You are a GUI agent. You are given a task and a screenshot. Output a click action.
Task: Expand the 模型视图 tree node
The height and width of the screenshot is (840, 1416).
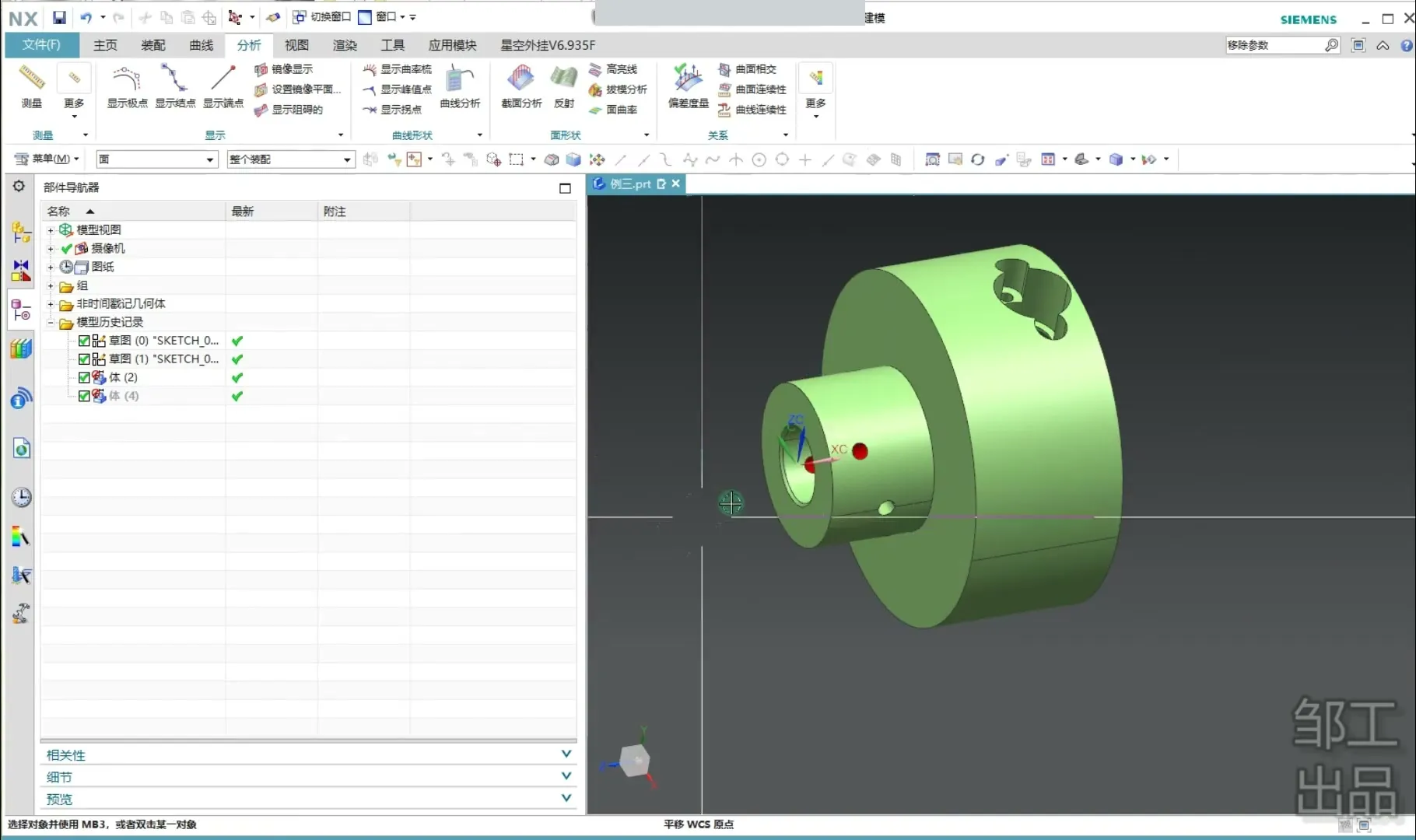point(51,230)
